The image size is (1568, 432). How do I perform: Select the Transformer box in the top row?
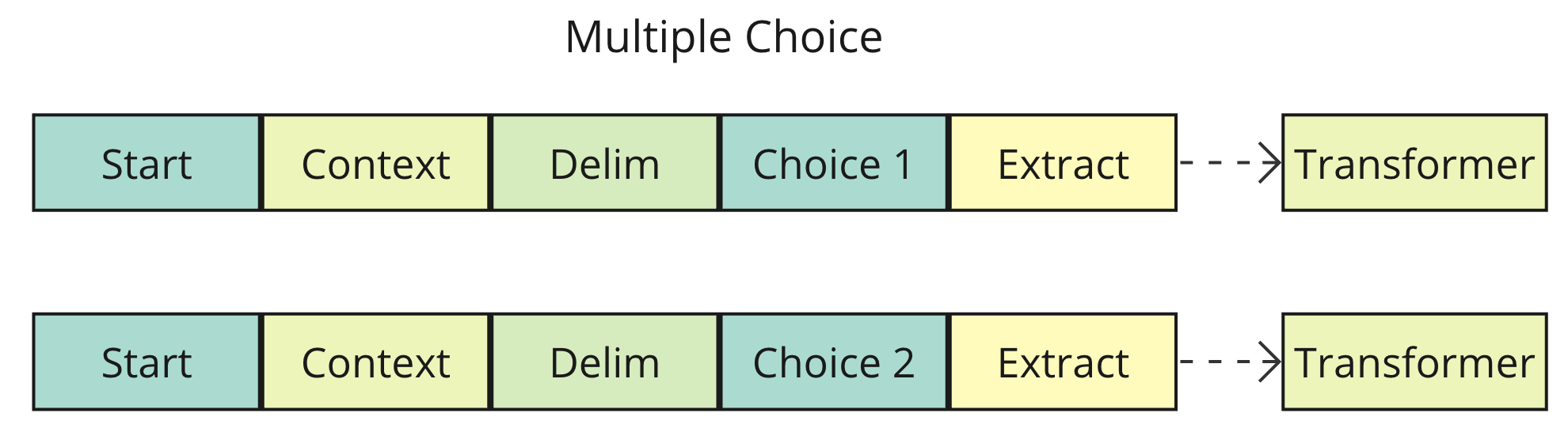click(x=1414, y=164)
